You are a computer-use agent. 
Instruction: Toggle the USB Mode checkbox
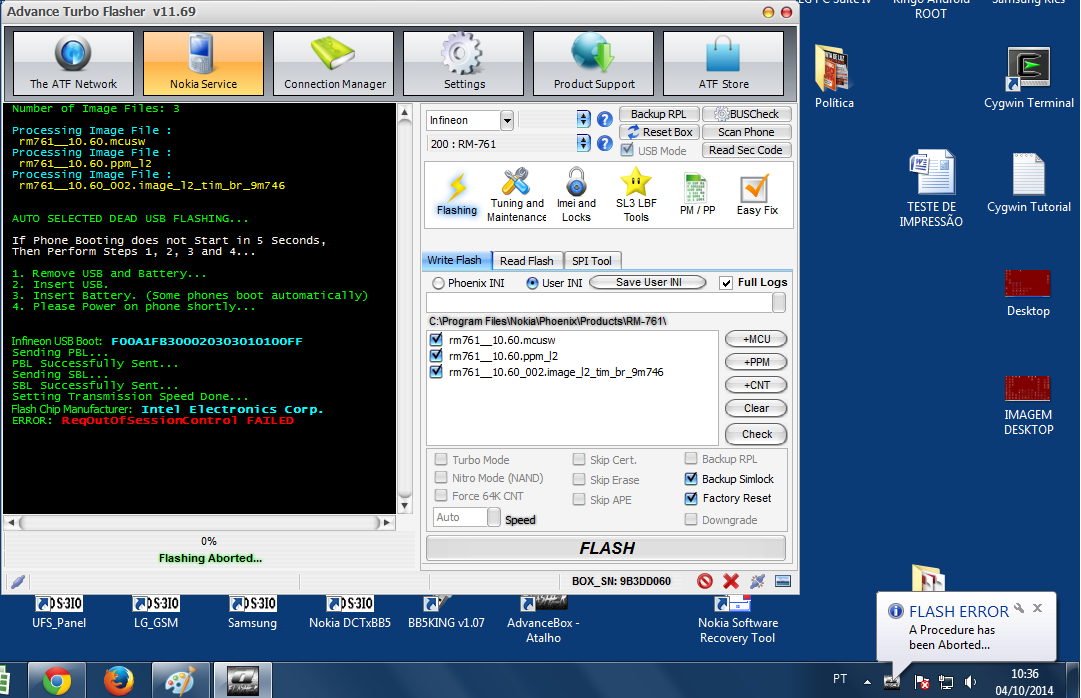point(627,150)
